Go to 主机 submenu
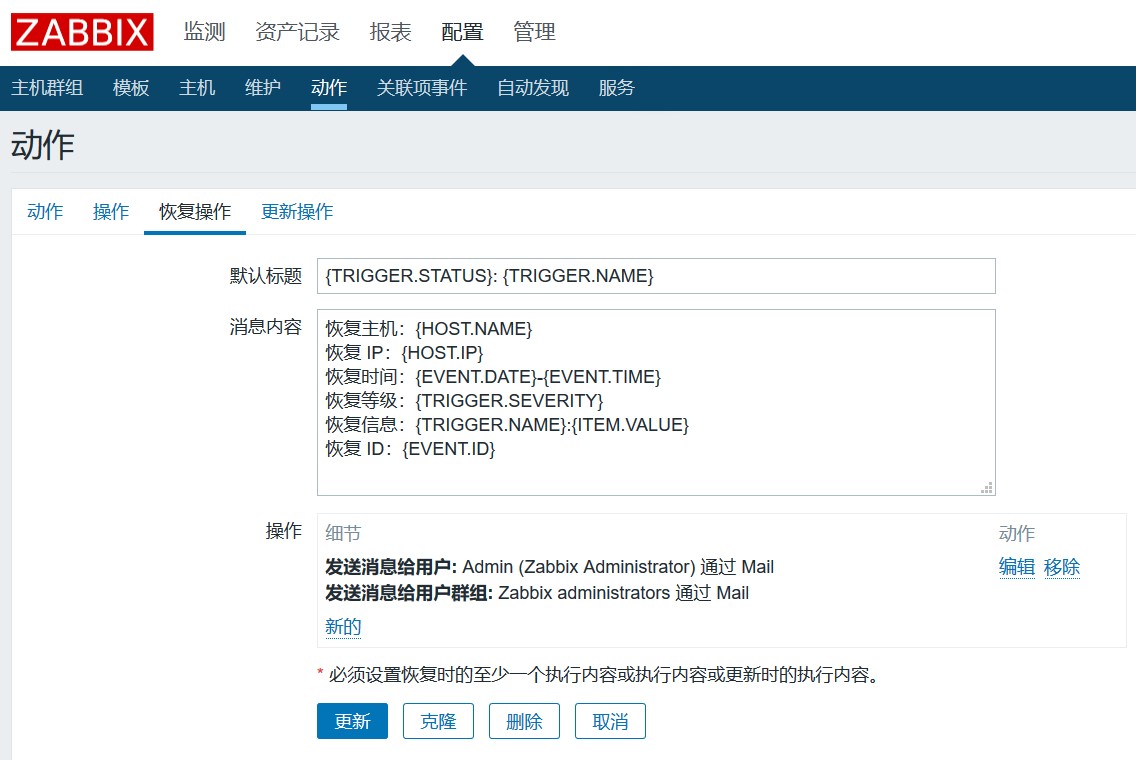Screen dimensions: 1136x760 (197, 88)
